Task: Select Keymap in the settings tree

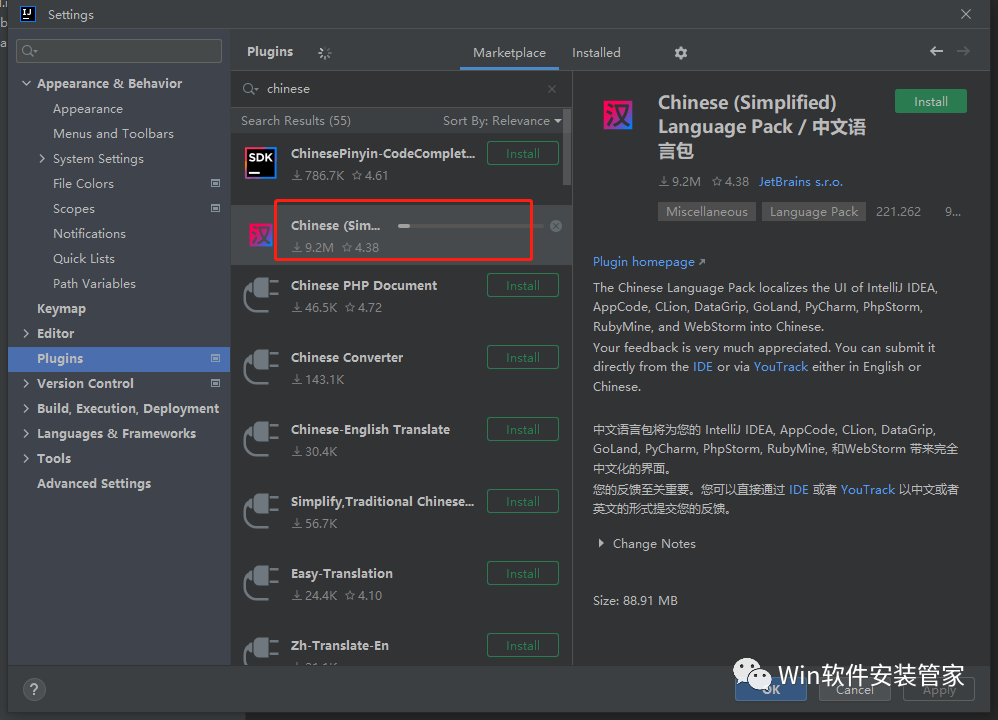Action: [x=61, y=309]
